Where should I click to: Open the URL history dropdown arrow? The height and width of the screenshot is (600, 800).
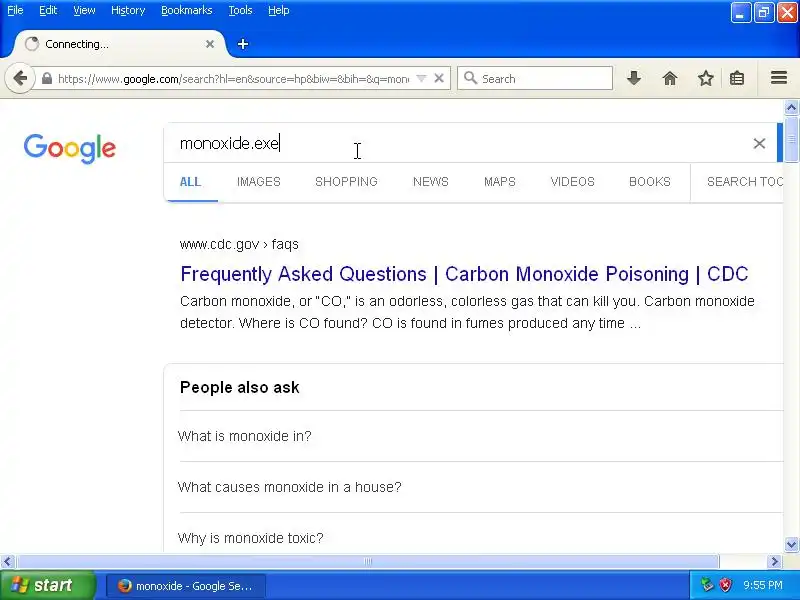[x=421, y=79]
